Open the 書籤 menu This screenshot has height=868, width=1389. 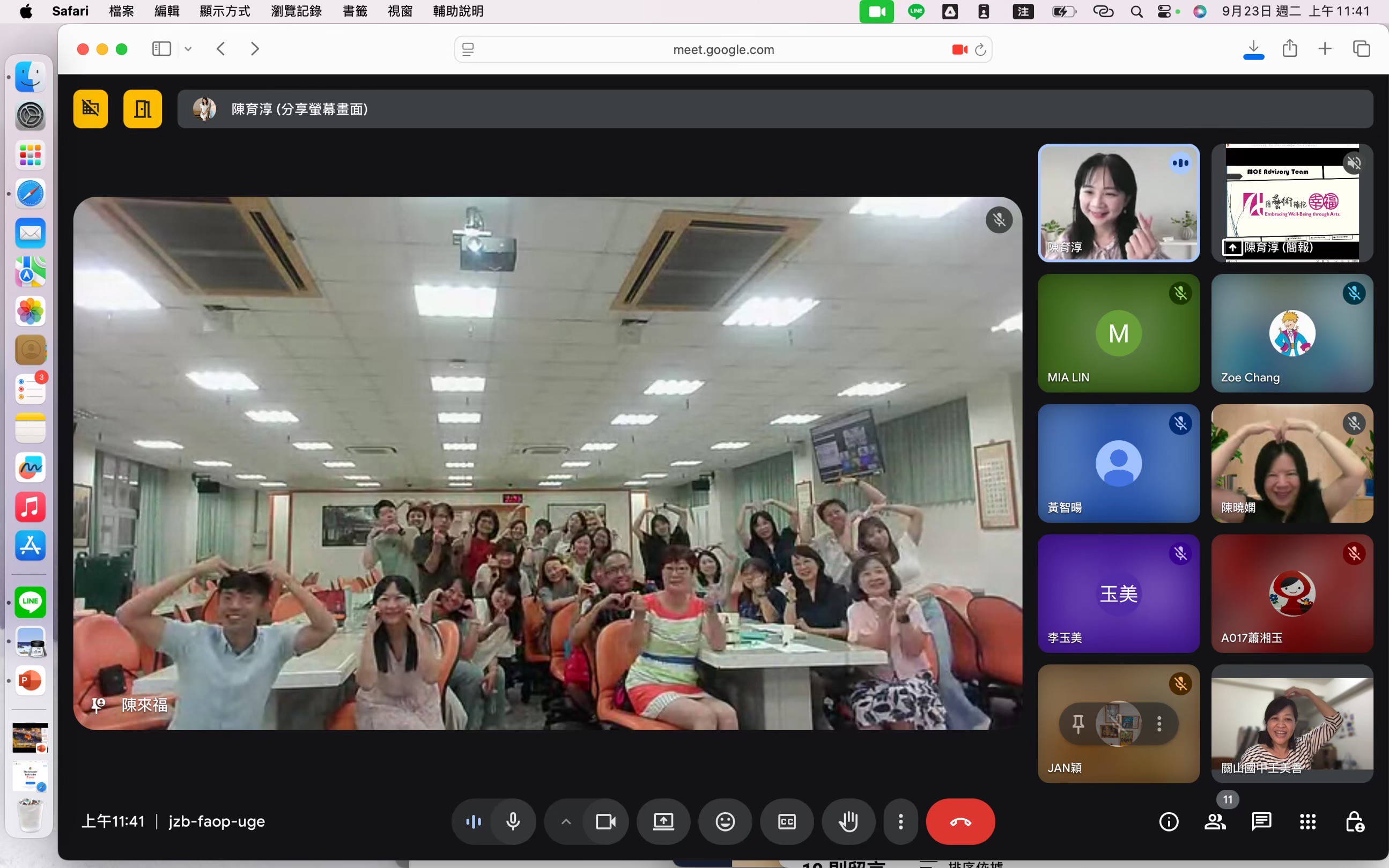coord(354,11)
